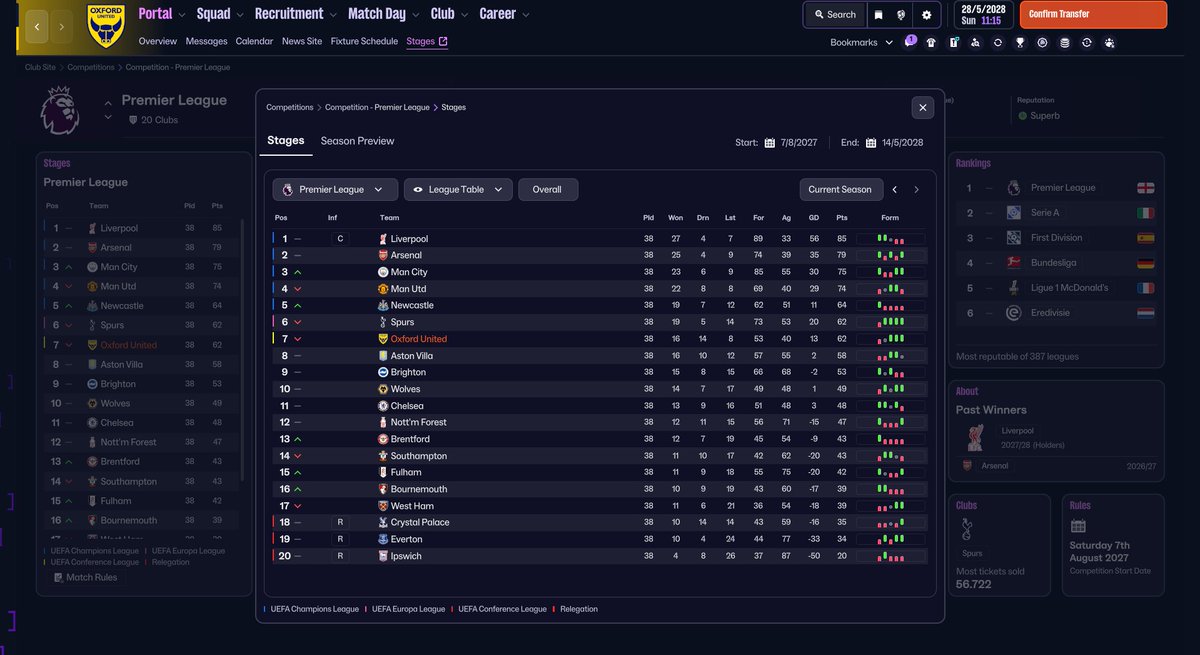Expand the Bookmarks dropdown

pos(862,43)
